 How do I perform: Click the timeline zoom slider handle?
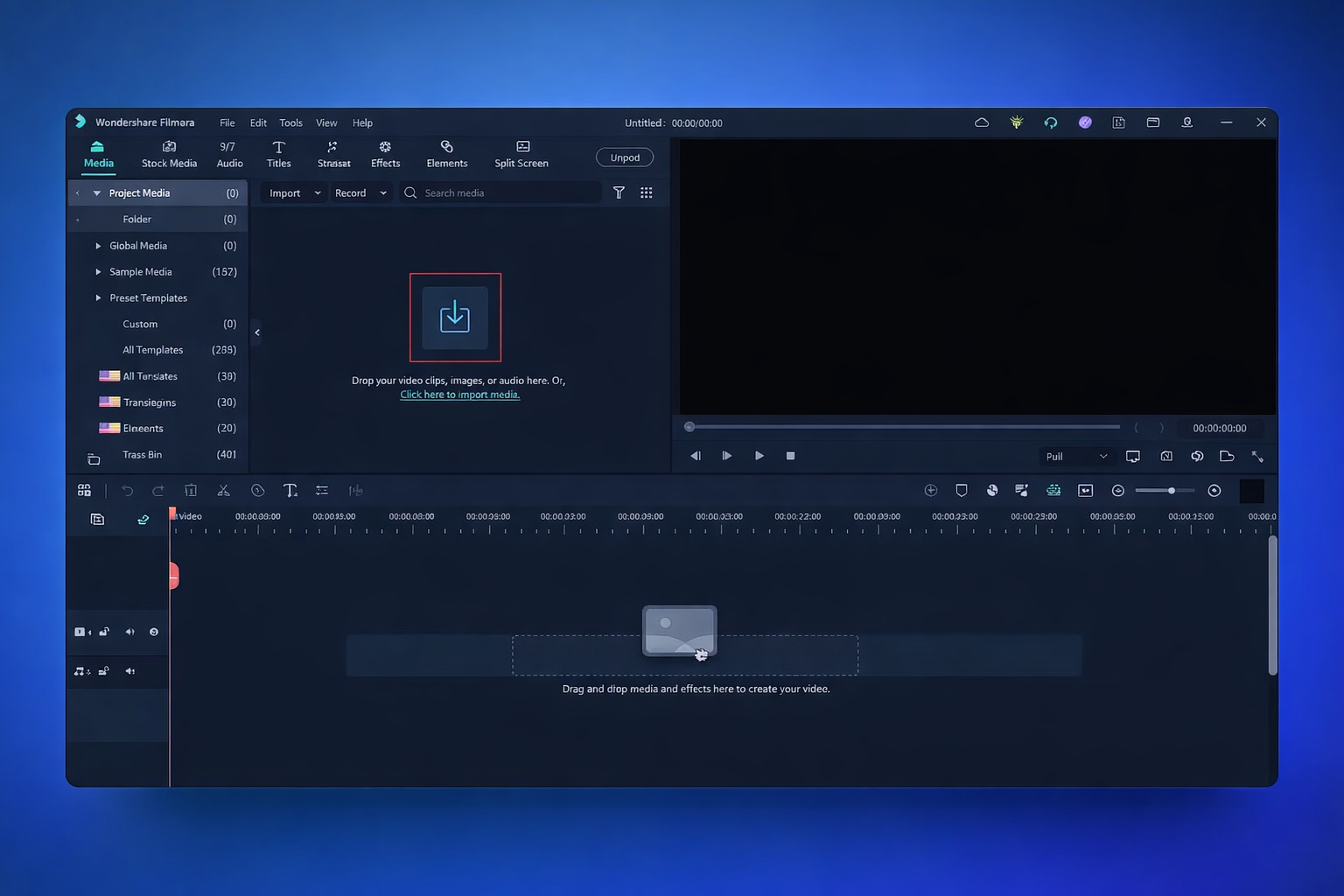1171,491
